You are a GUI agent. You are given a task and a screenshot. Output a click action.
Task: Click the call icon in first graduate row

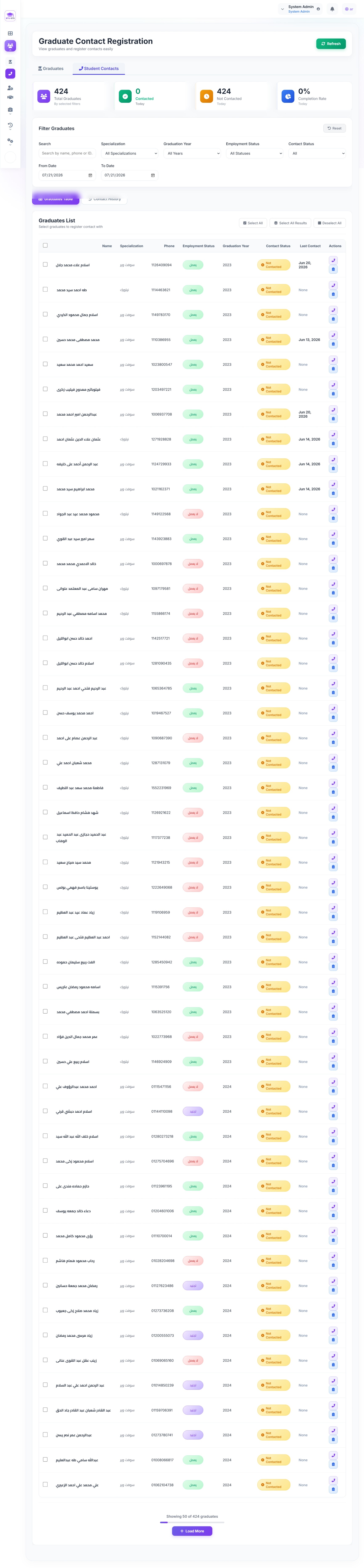pos(333,260)
